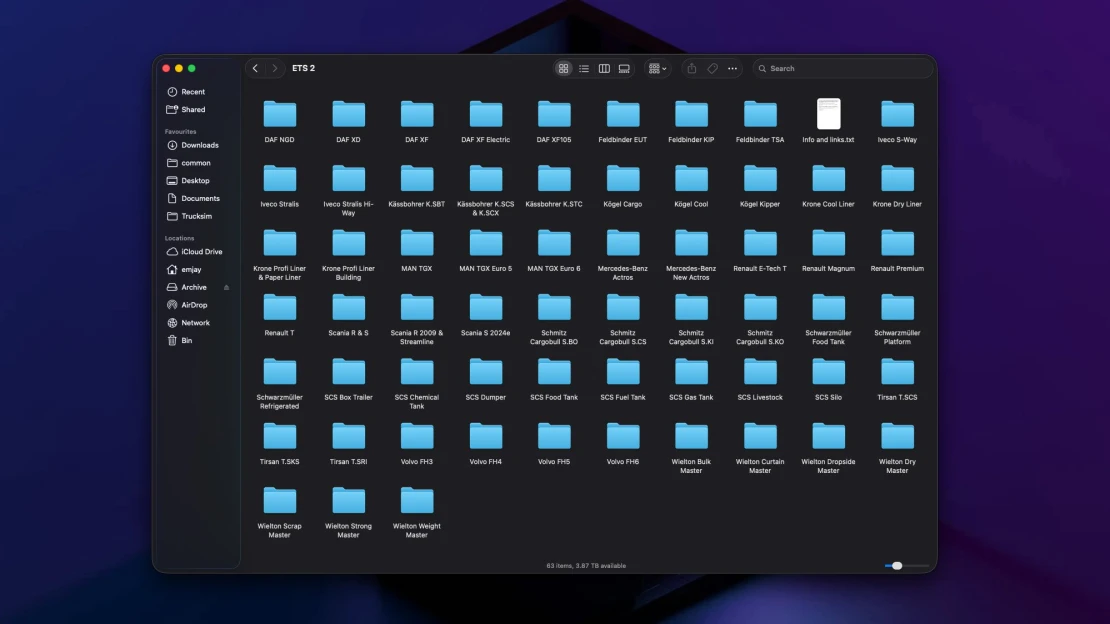Open AirDrop in the sidebar
This screenshot has width=1110, height=624.
(x=196, y=305)
